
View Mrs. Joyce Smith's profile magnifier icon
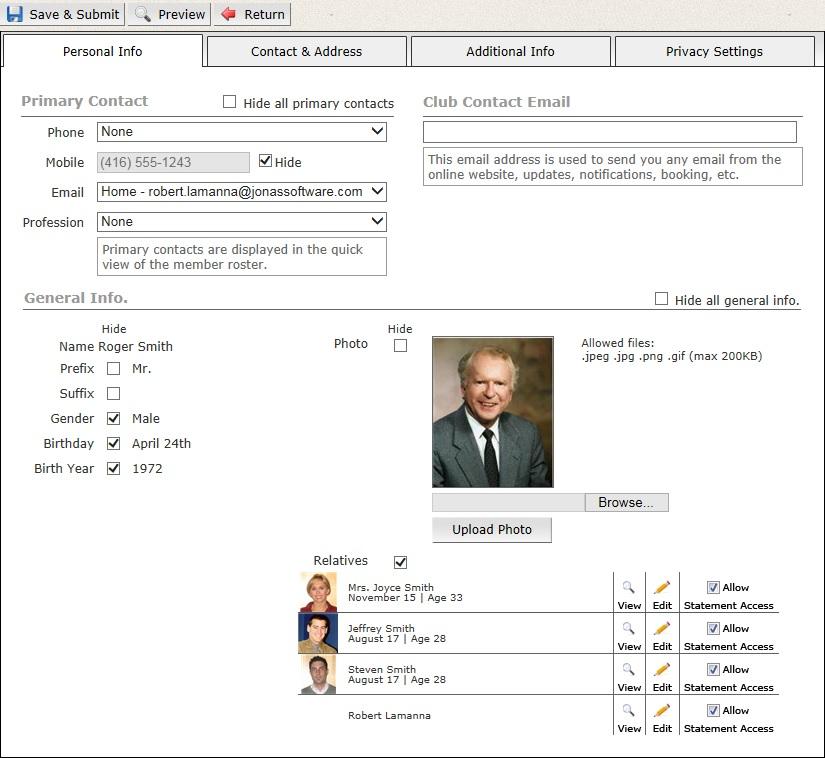(629, 588)
